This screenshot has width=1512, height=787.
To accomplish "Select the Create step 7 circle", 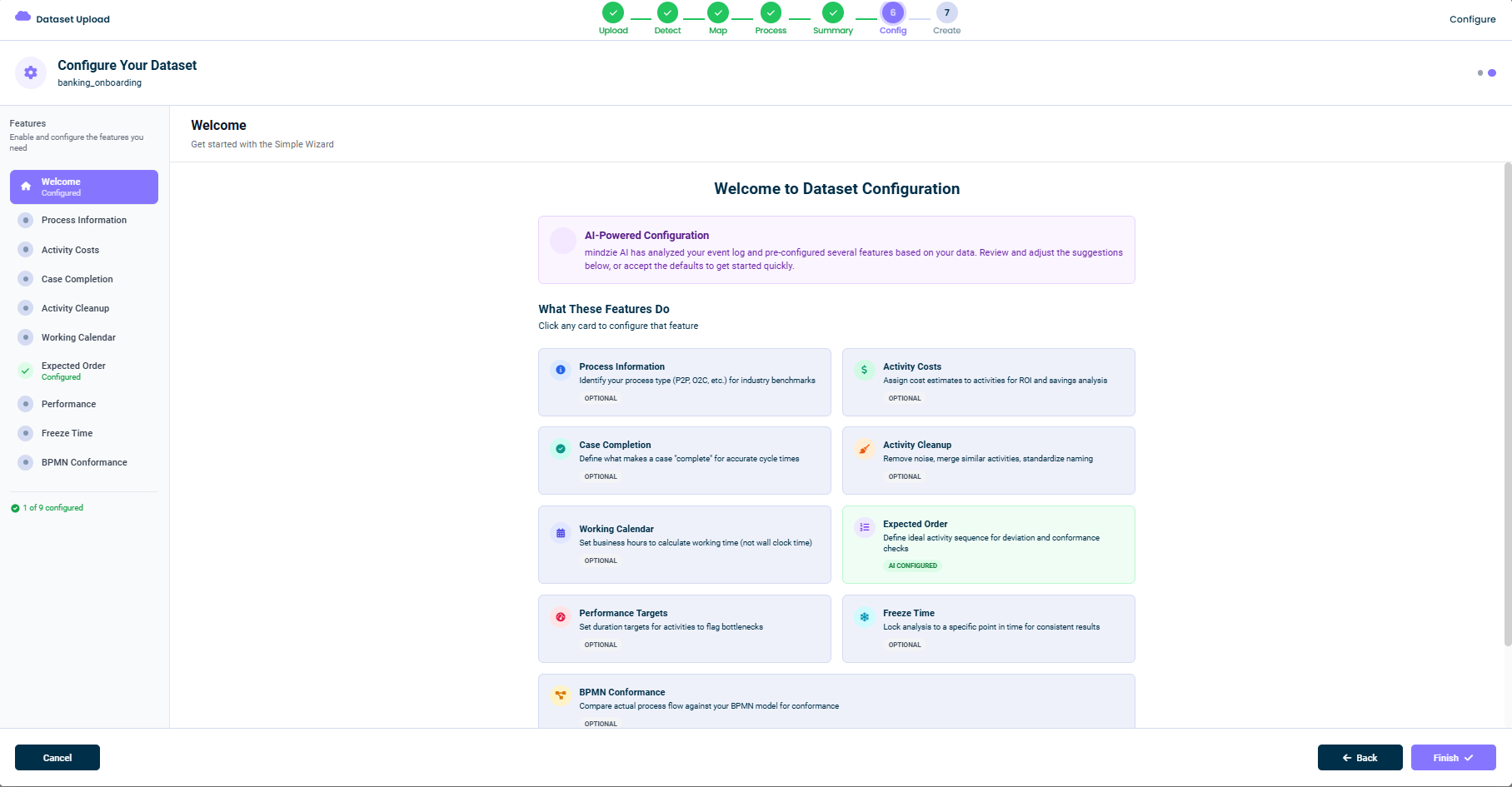I will pyautogui.click(x=946, y=12).
